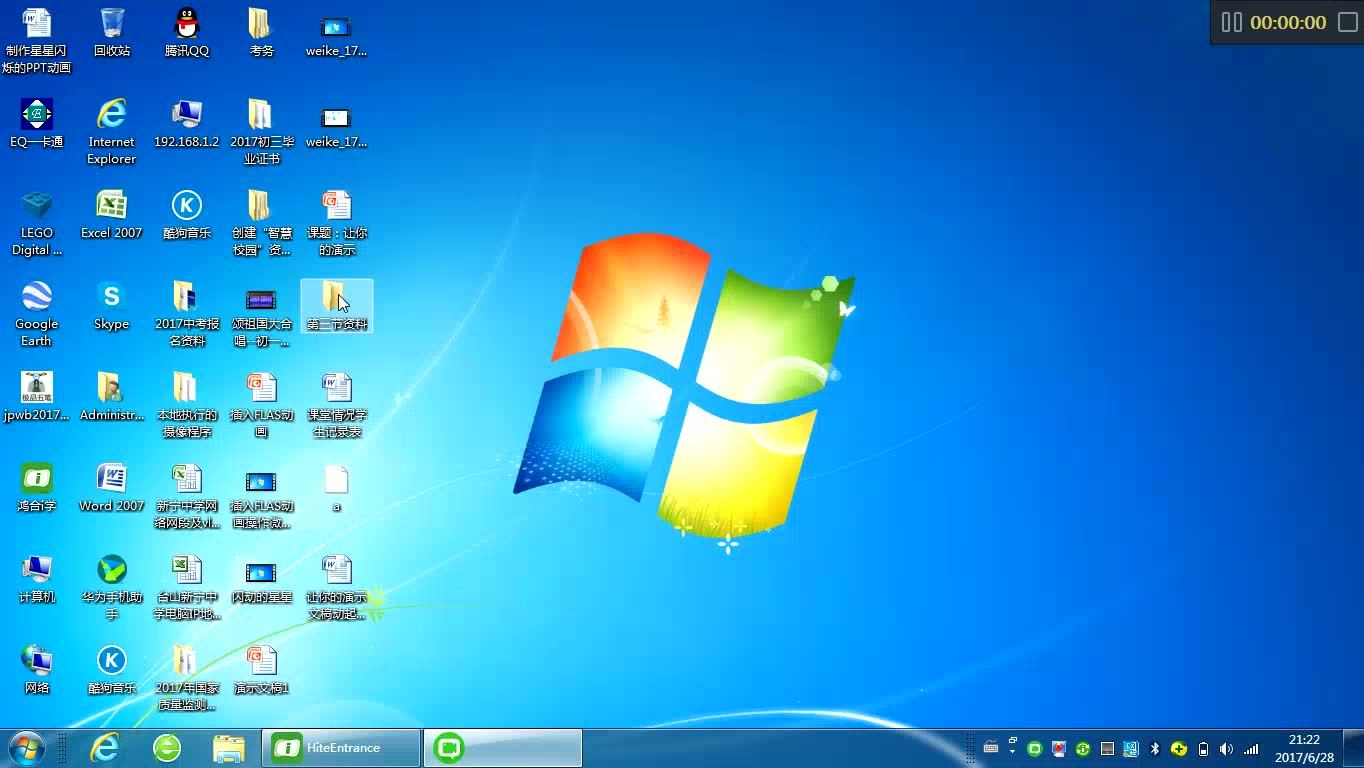
Task: Open Bluetooth devices tray icon
Action: click(1155, 749)
